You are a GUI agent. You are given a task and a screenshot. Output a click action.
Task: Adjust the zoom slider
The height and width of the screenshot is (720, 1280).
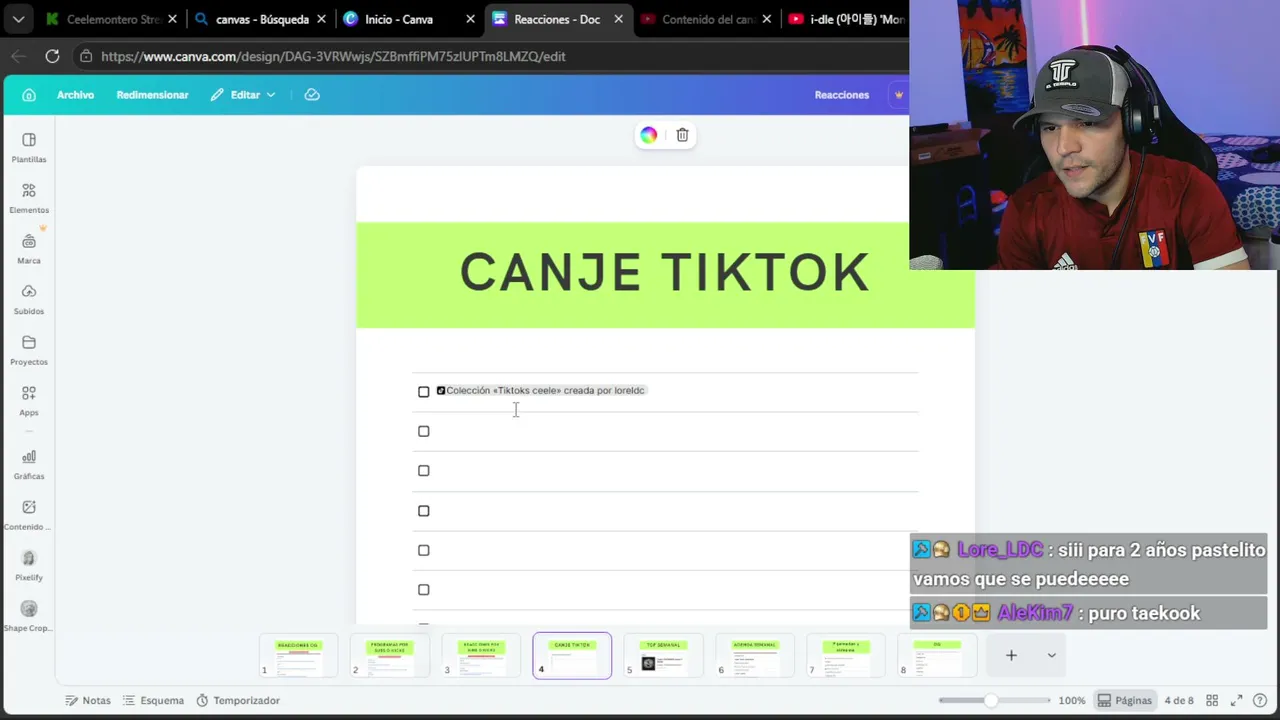990,700
